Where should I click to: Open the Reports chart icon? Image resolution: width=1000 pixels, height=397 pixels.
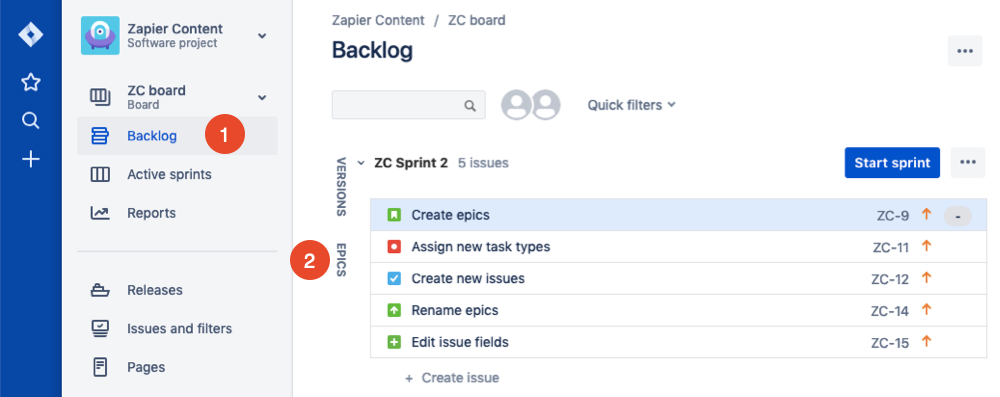pos(99,213)
